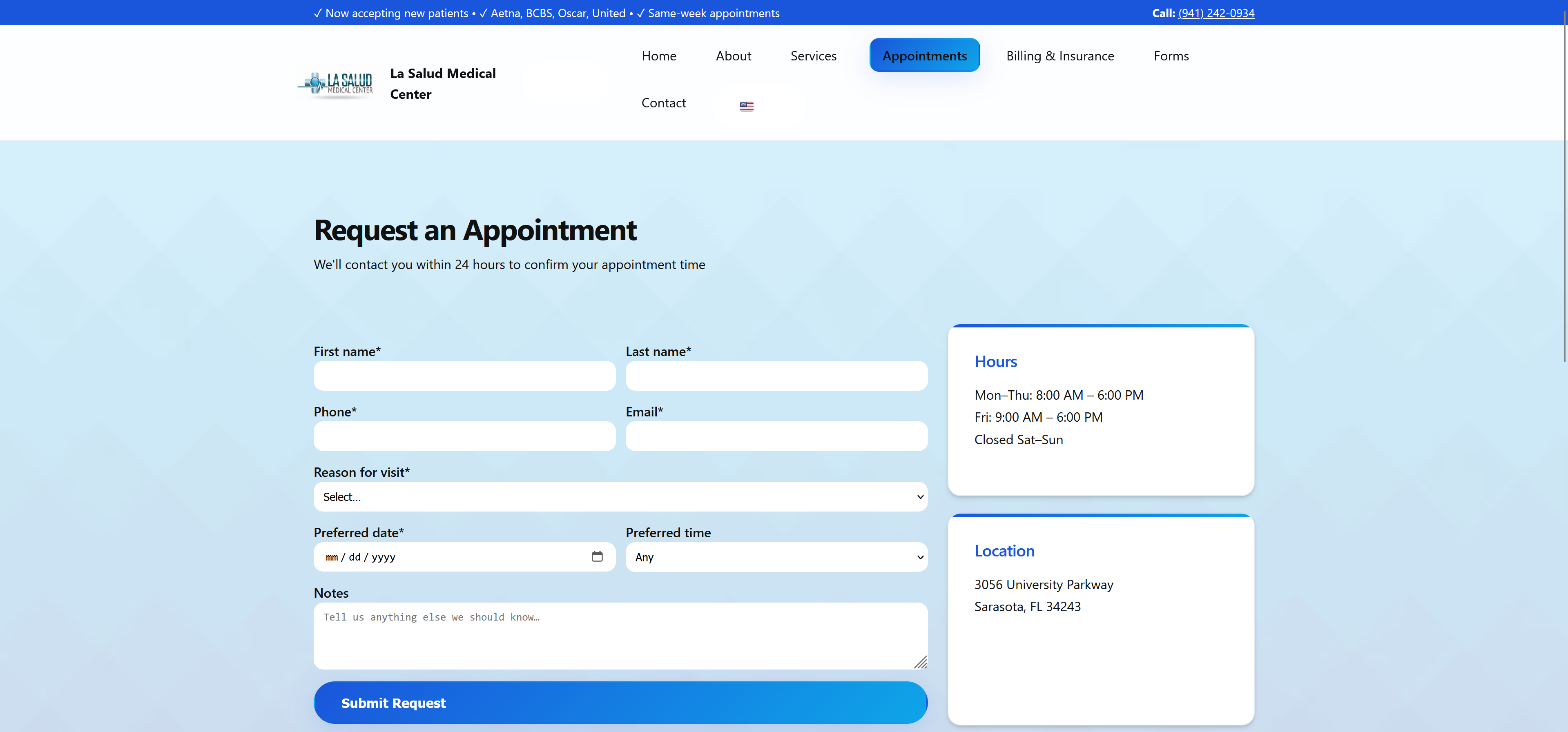Navigate to the Home menu item

pos(658,56)
